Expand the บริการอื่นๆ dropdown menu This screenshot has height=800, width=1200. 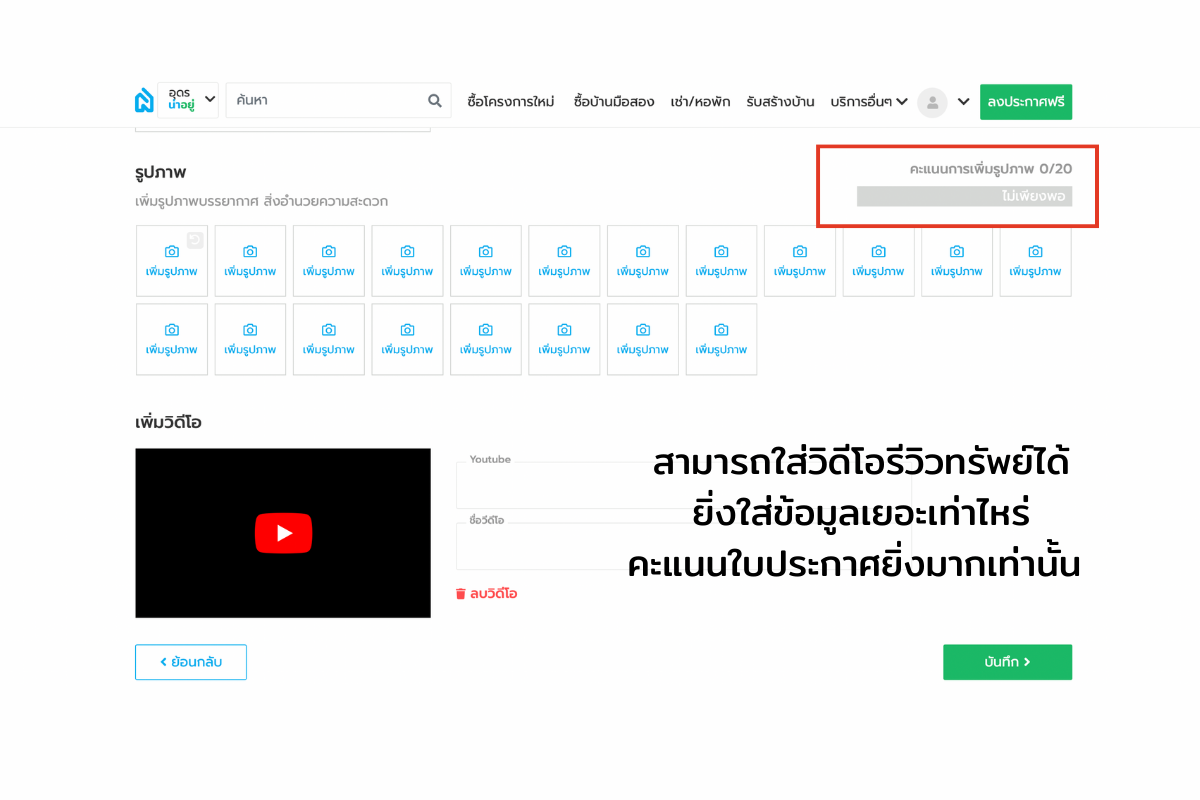pos(869,102)
